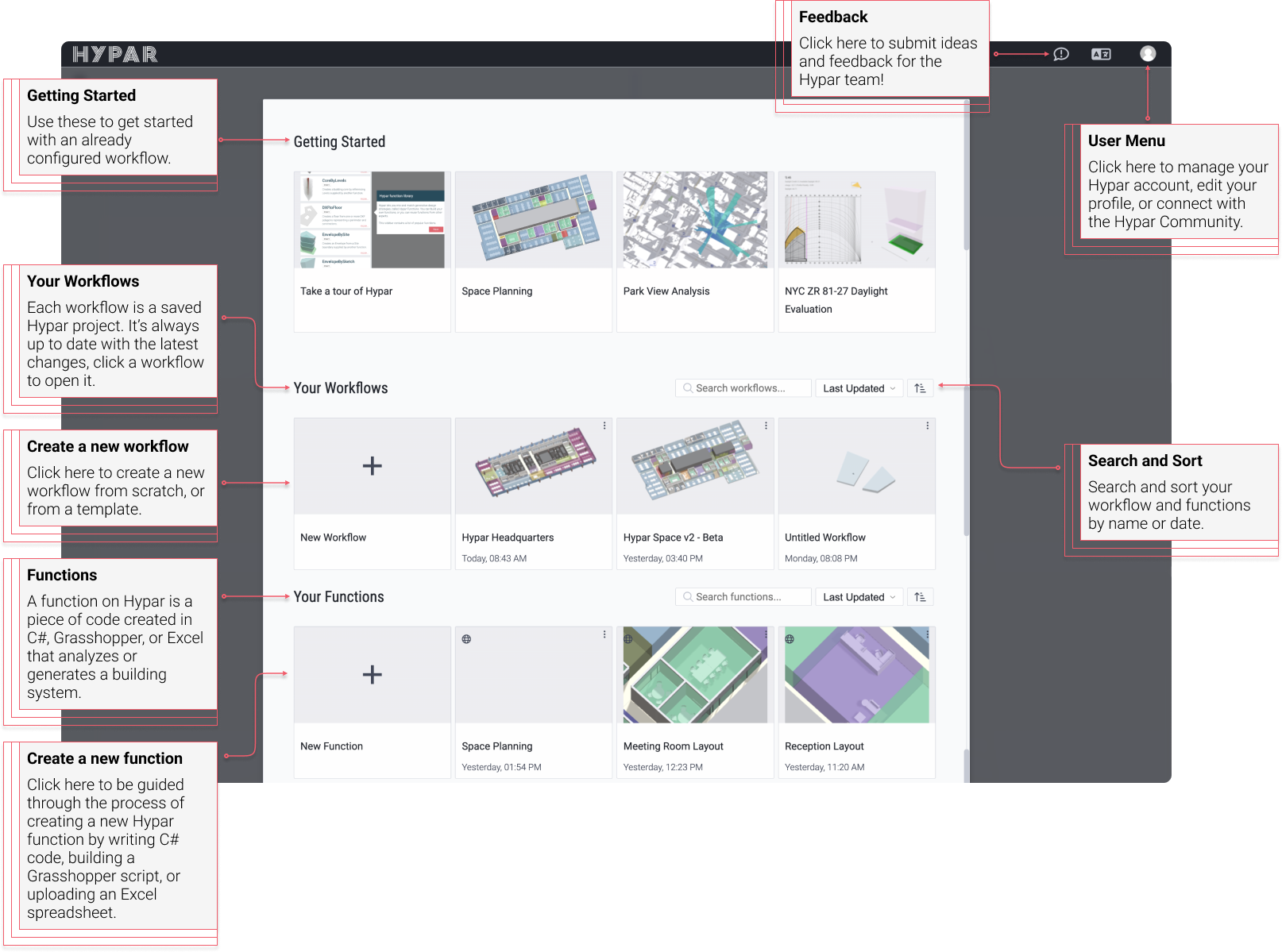Open Hypar Space v2 - Beta thumbnail
This screenshot has width=1282, height=952.
(x=695, y=466)
